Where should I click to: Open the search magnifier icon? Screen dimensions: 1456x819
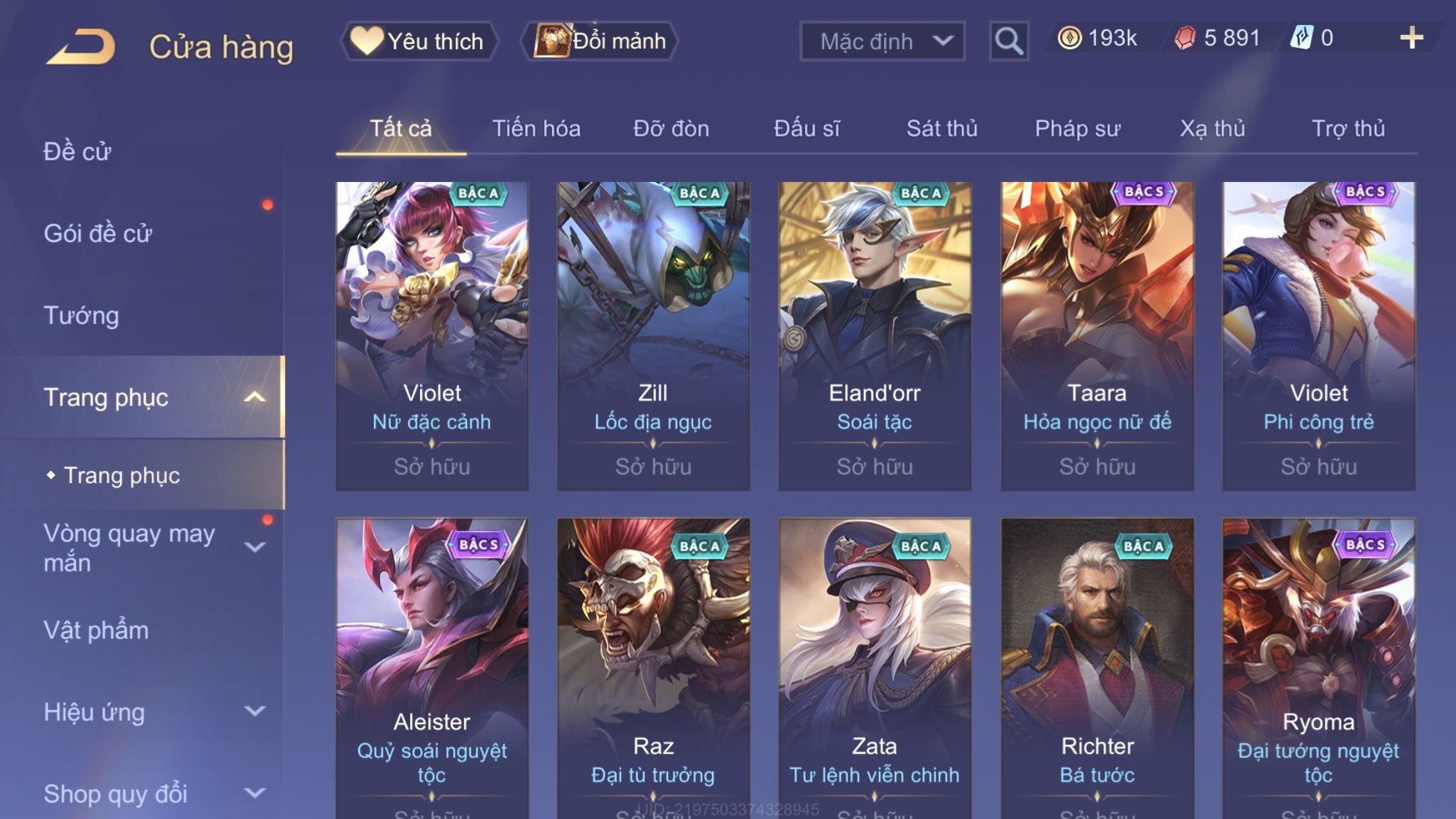click(x=1008, y=41)
